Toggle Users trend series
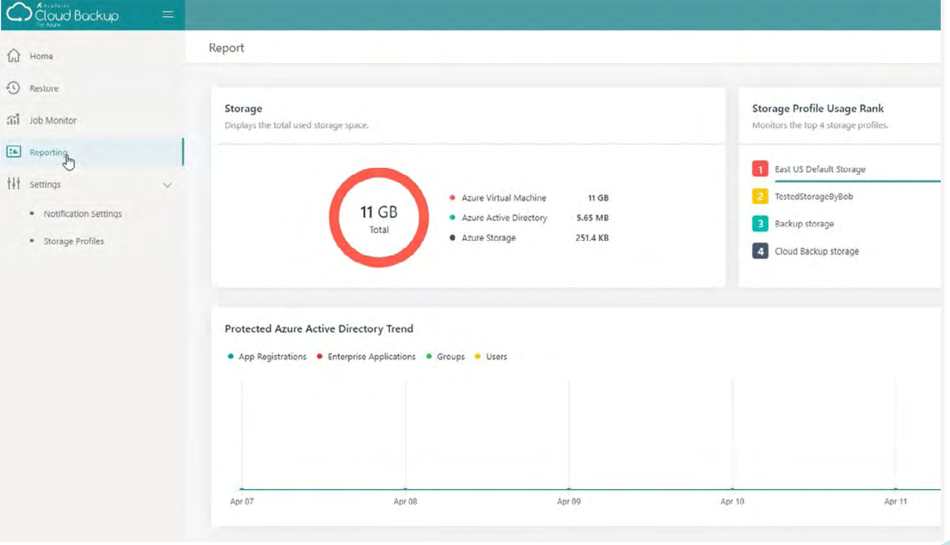This screenshot has width=950, height=545. (x=491, y=357)
